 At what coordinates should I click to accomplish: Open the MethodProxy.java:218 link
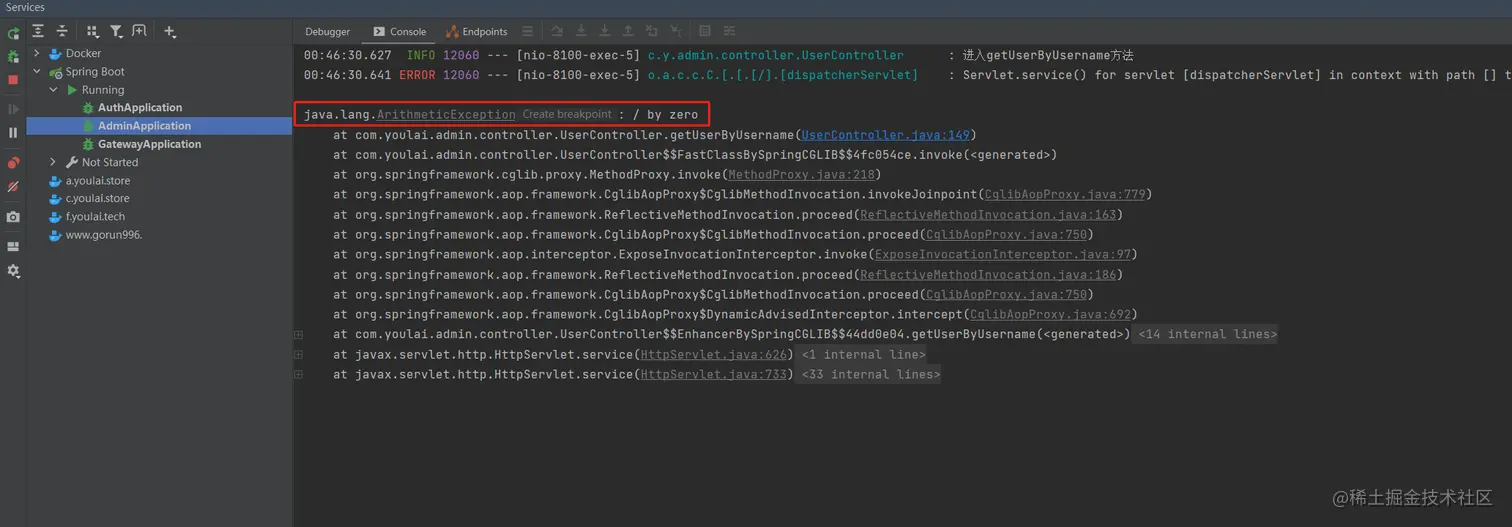point(801,175)
